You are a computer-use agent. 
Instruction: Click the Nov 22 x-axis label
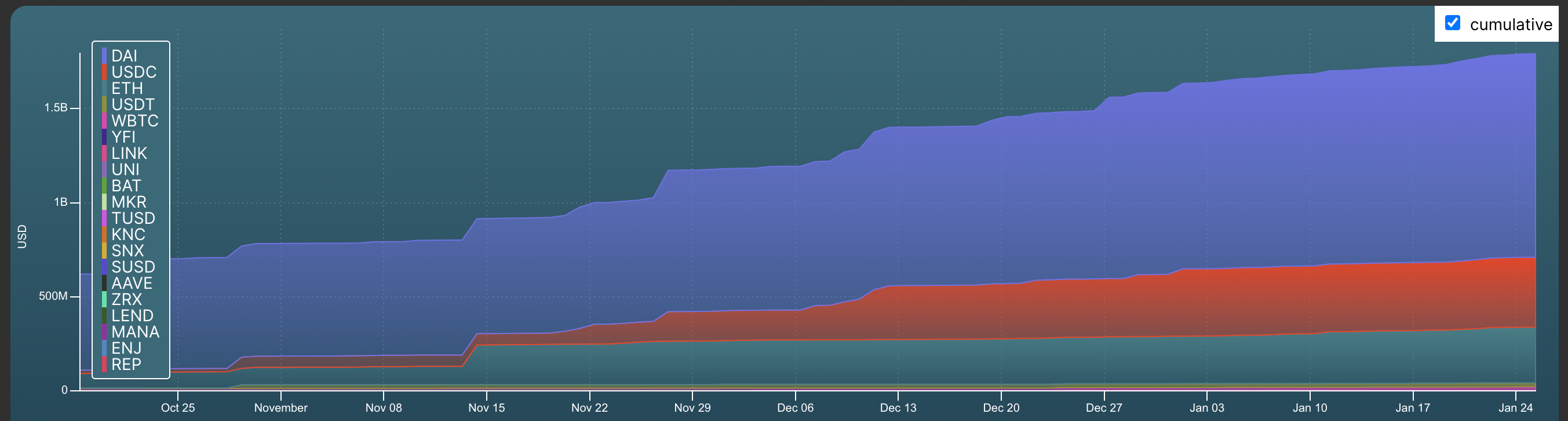point(589,408)
